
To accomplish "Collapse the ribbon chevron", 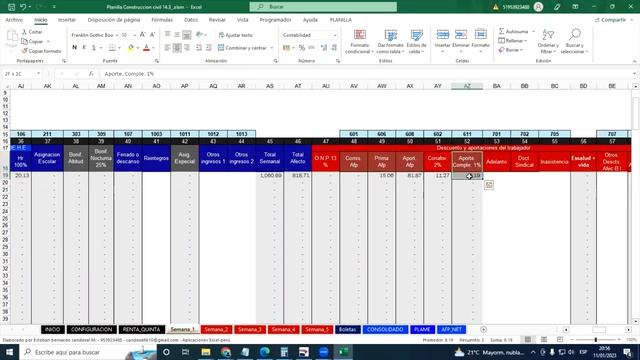I will click(634, 61).
